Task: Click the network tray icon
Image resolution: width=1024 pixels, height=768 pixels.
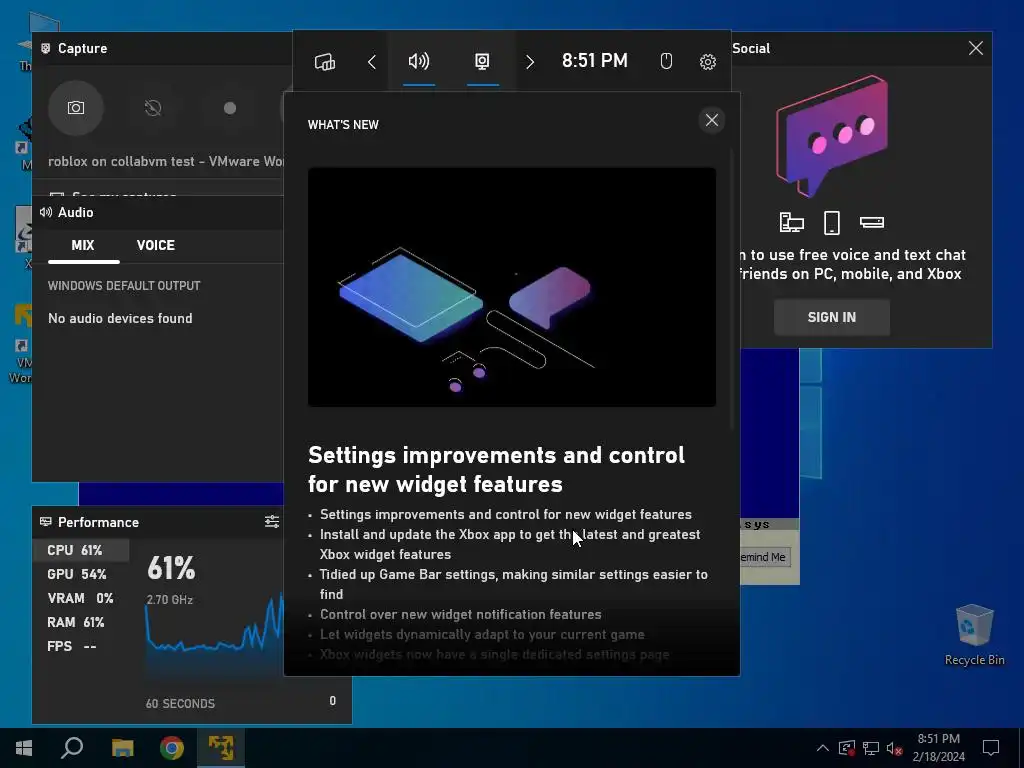Action: pos(871,748)
